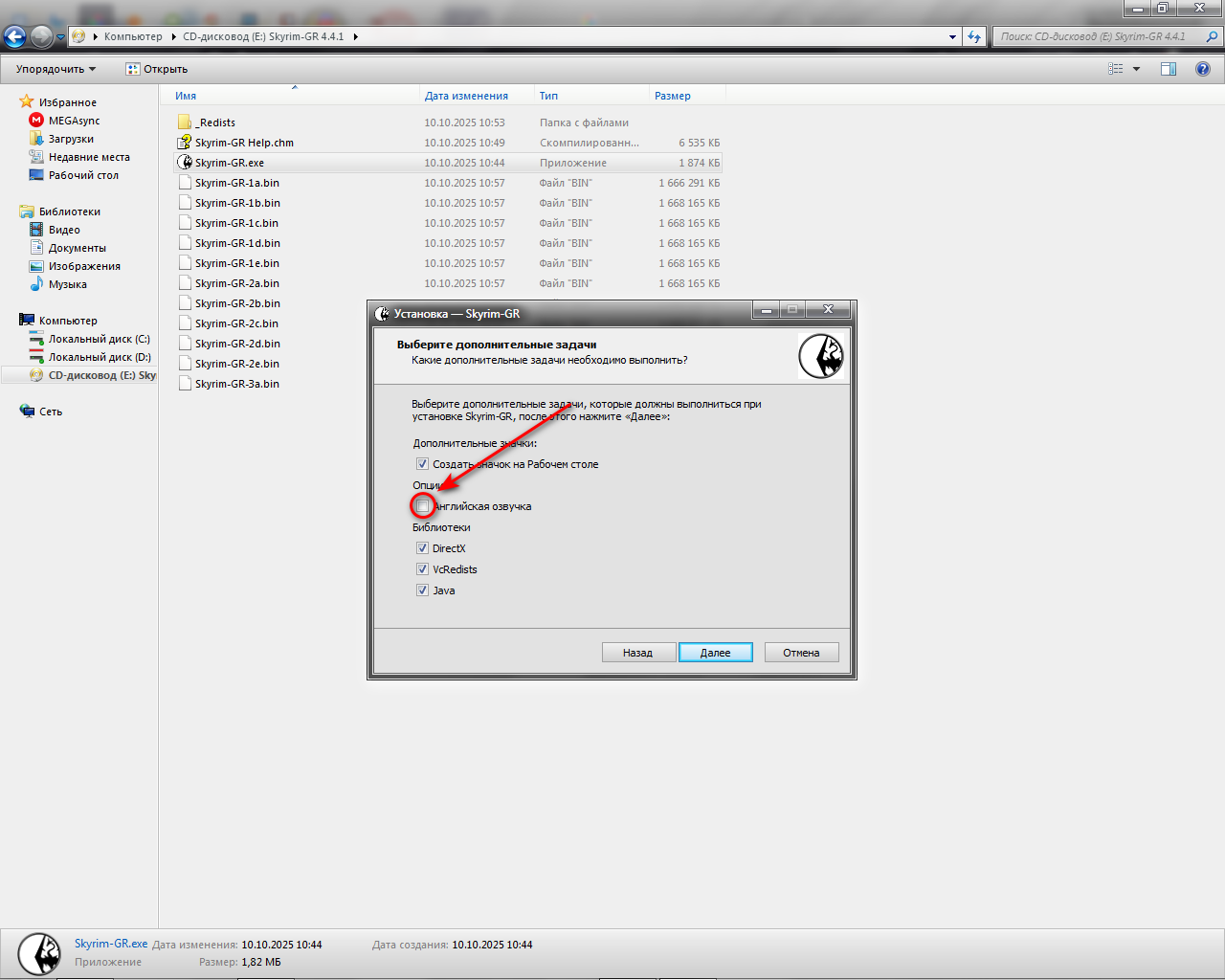The width and height of the screenshot is (1225, 980).
Task: Sort files by the Имя column header
Action: coord(186,96)
